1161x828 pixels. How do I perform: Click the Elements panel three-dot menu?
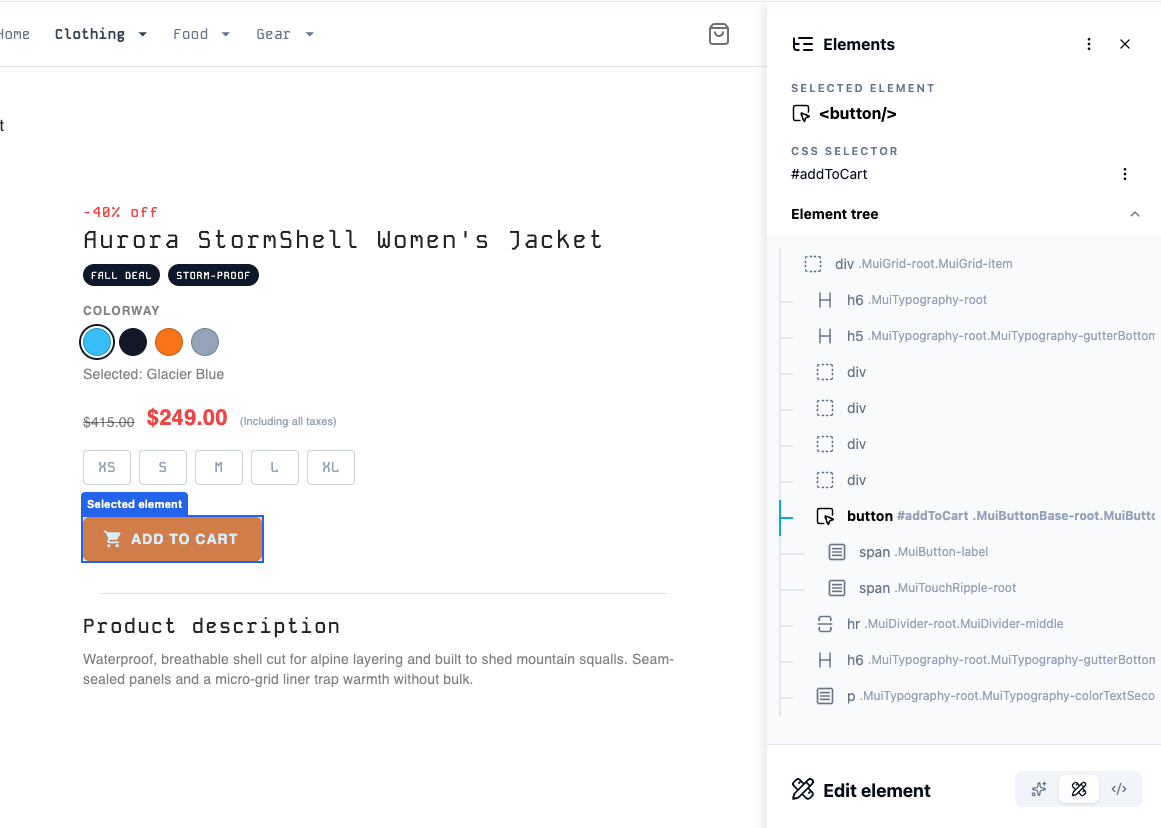(x=1089, y=44)
